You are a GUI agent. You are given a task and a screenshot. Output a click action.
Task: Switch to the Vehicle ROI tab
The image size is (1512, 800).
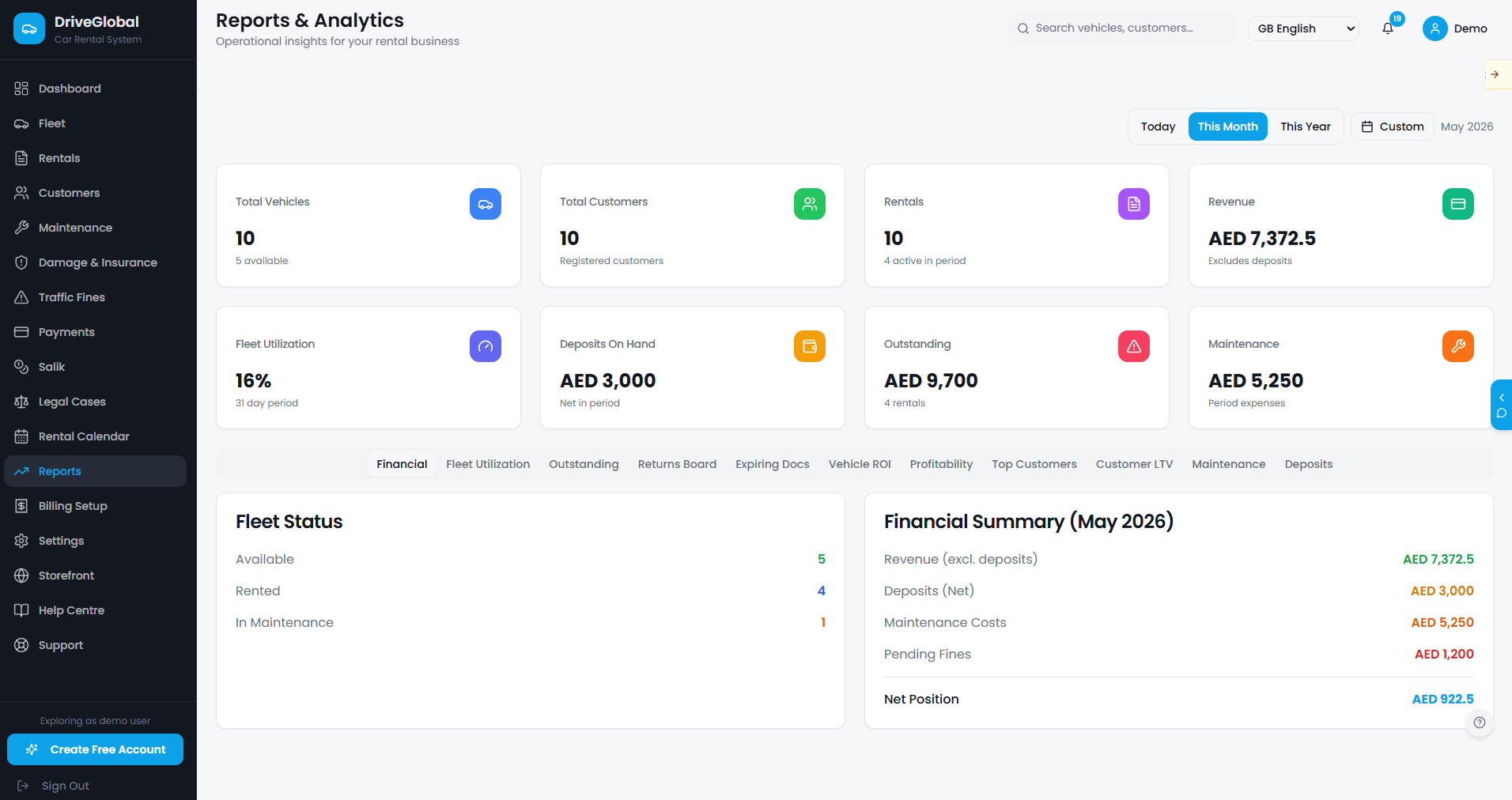[x=860, y=464]
